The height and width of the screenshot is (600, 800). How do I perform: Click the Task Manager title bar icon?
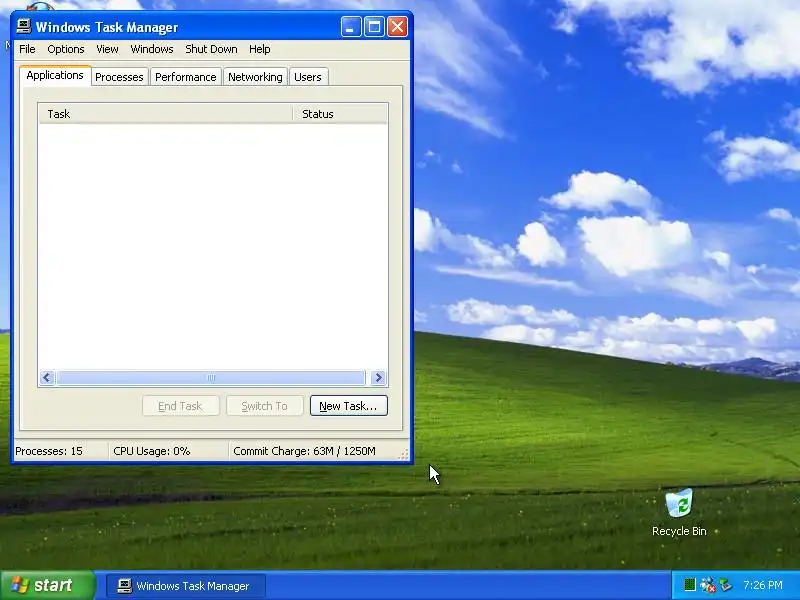point(23,26)
